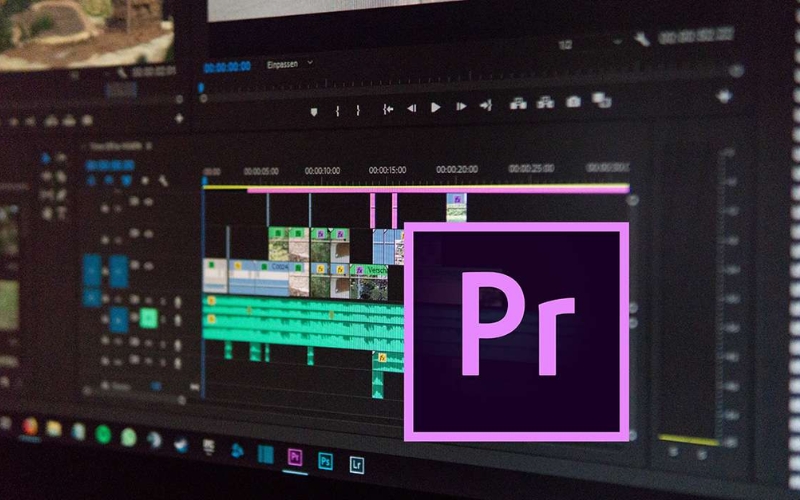Open Lightroom from the taskbar
Image resolution: width=800 pixels, height=500 pixels.
pyautogui.click(x=356, y=463)
